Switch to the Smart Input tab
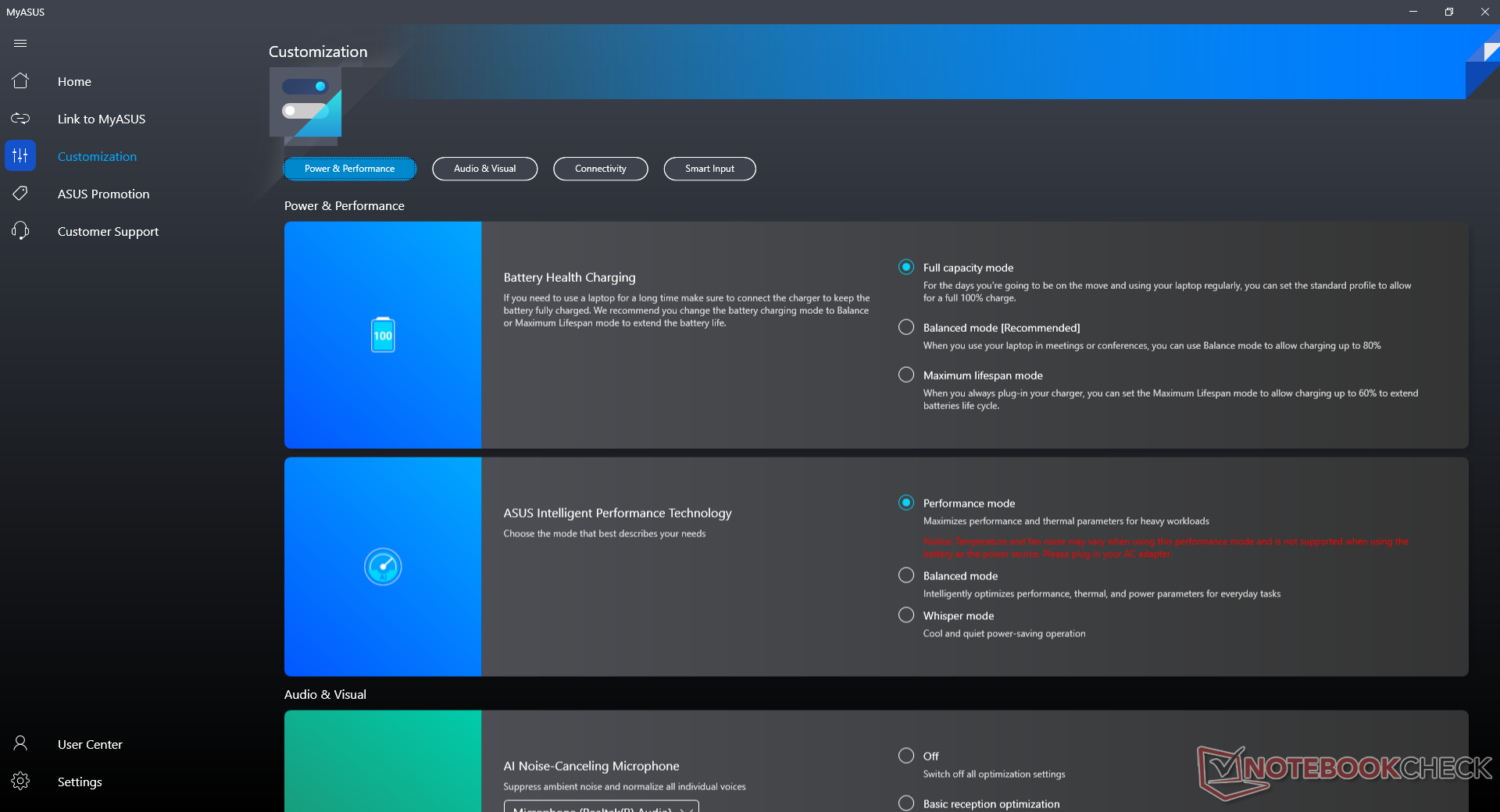This screenshot has width=1500, height=812. pyautogui.click(x=709, y=169)
